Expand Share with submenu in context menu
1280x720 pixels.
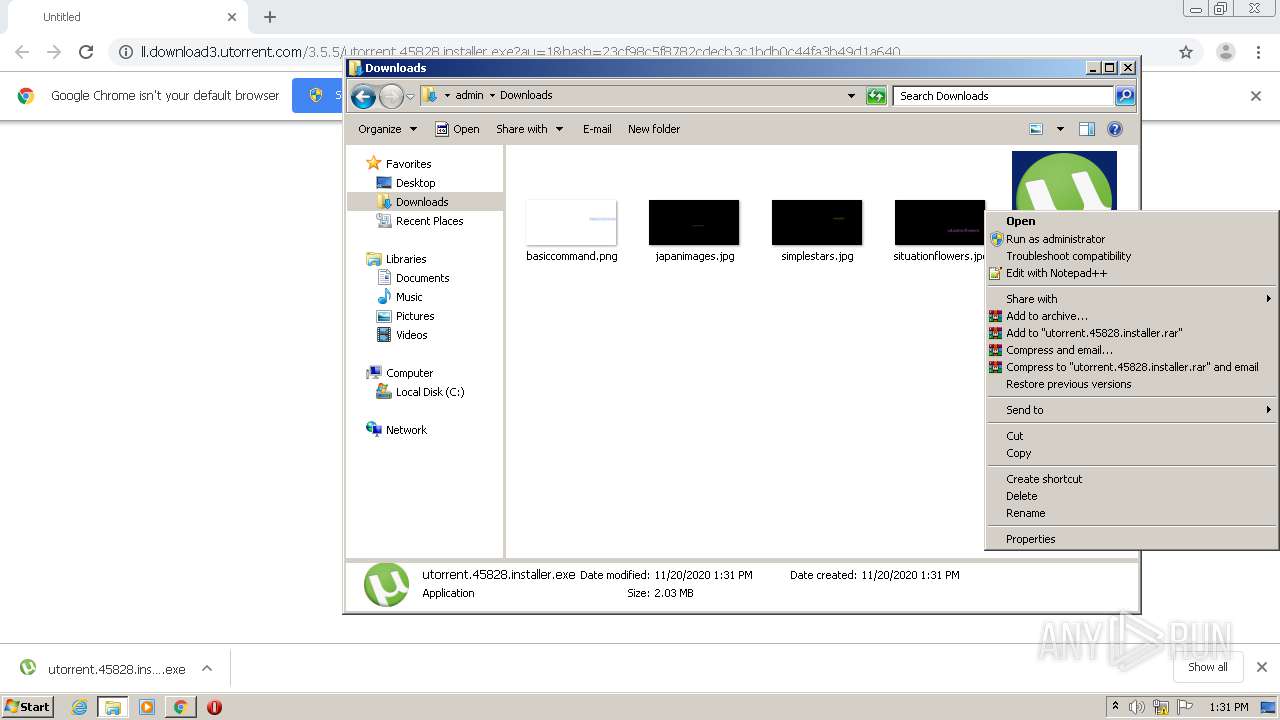click(x=1131, y=299)
